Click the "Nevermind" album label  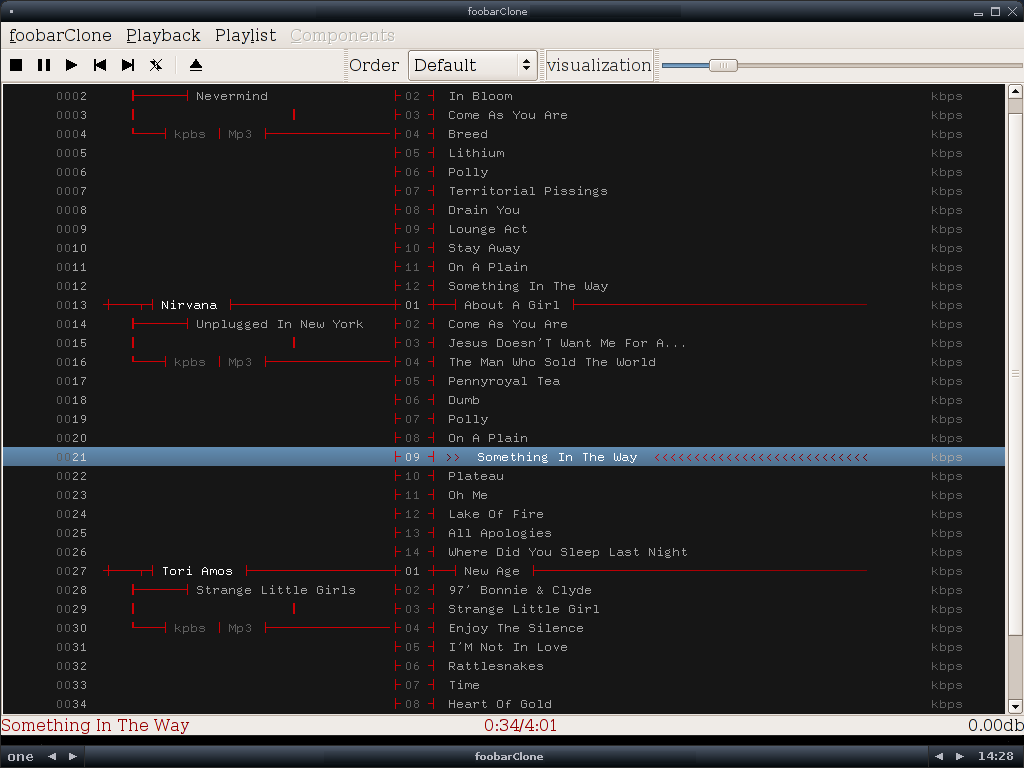click(x=232, y=96)
